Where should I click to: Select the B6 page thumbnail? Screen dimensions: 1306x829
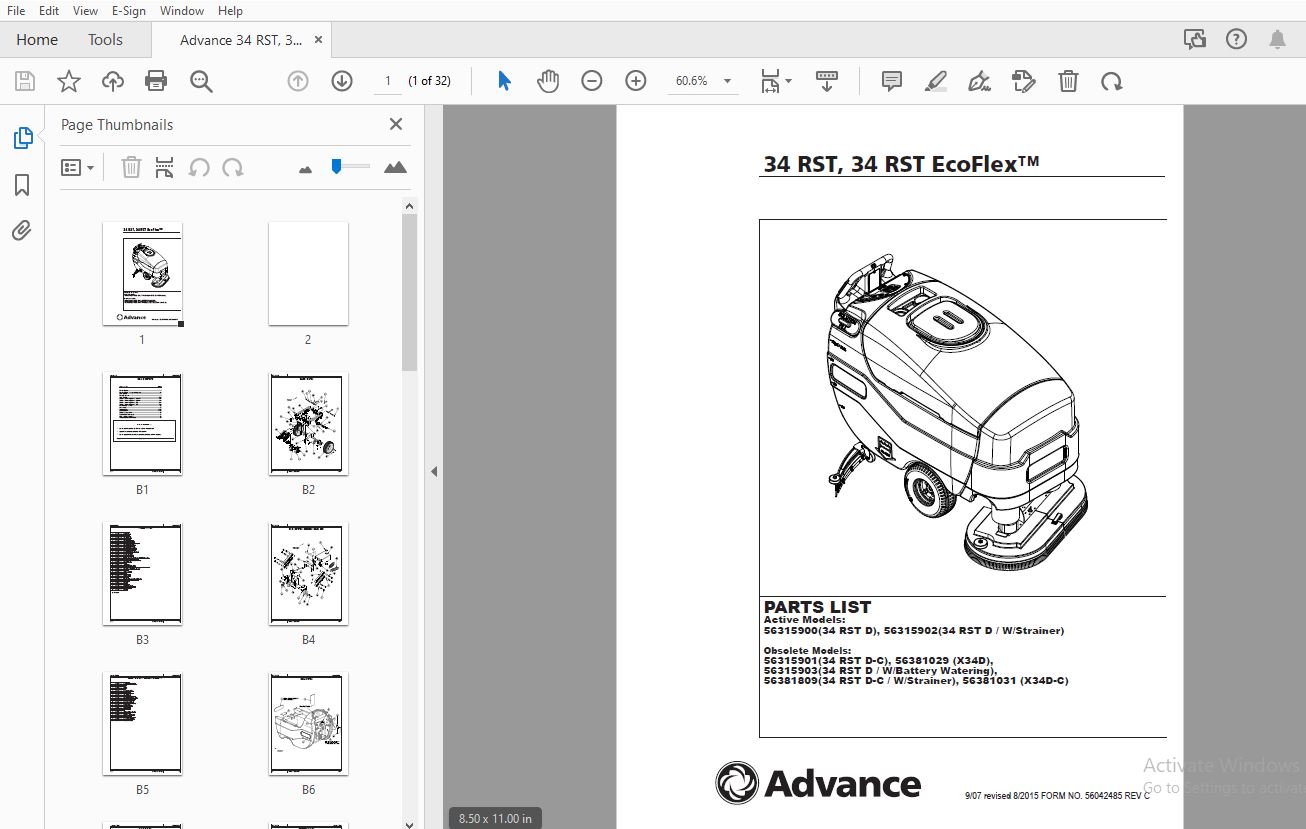pos(308,724)
